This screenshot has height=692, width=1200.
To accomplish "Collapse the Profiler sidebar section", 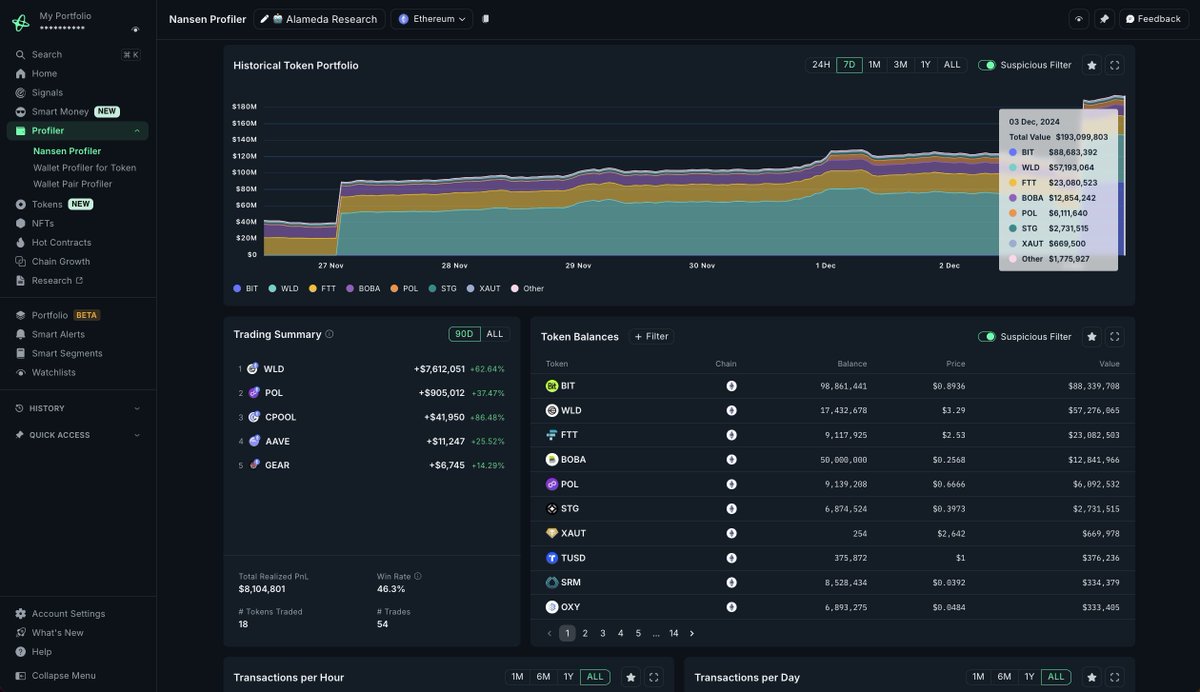I will (137, 131).
